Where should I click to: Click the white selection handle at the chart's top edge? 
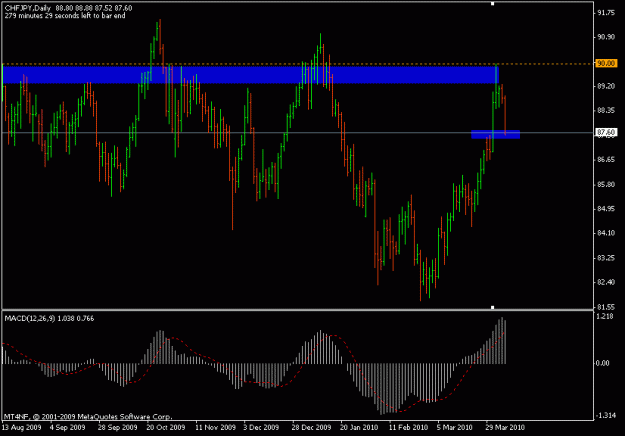click(x=493, y=4)
